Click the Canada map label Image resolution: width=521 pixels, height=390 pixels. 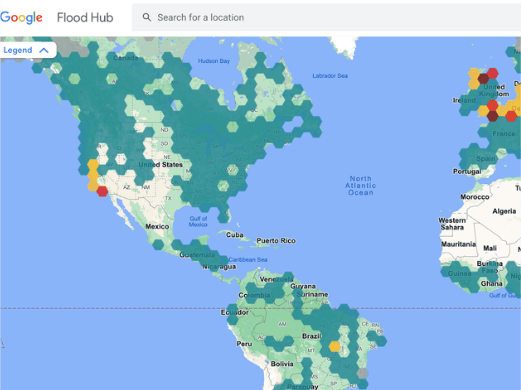coord(125,58)
